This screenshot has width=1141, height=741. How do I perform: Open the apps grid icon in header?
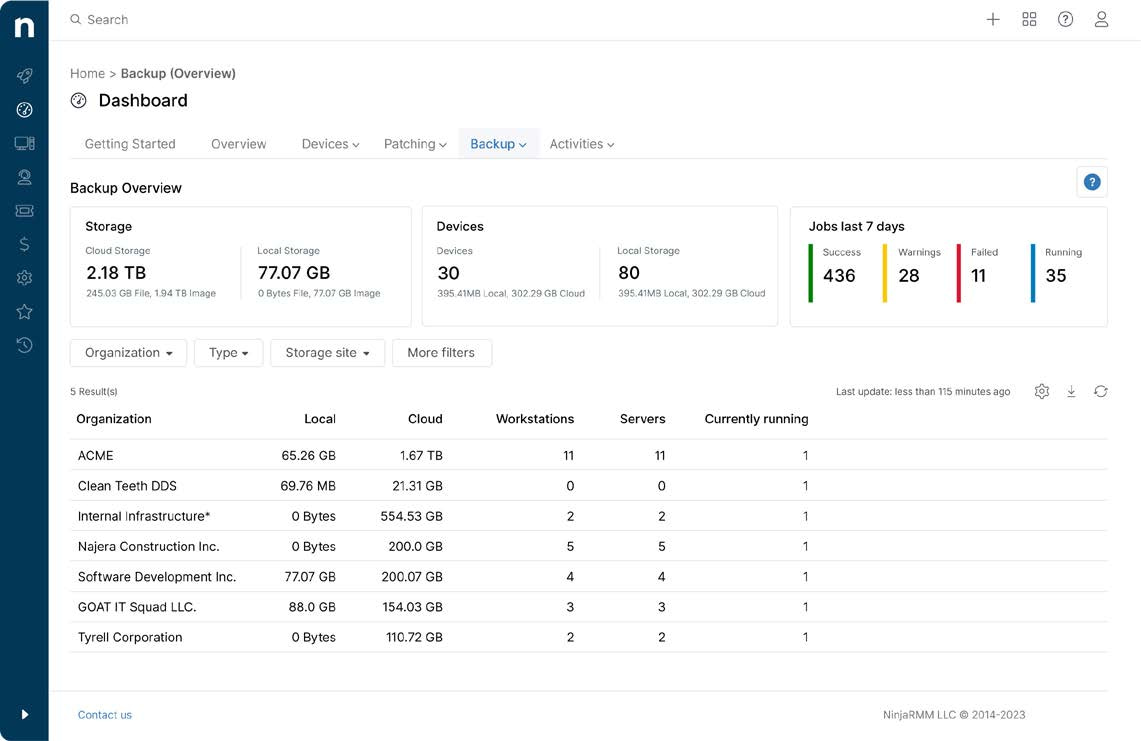click(x=1029, y=20)
